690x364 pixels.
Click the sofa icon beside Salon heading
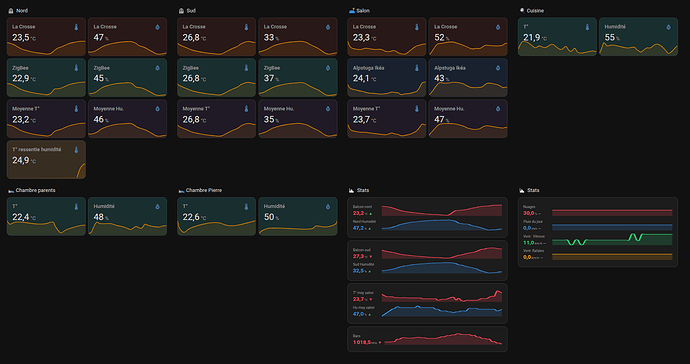(x=352, y=11)
